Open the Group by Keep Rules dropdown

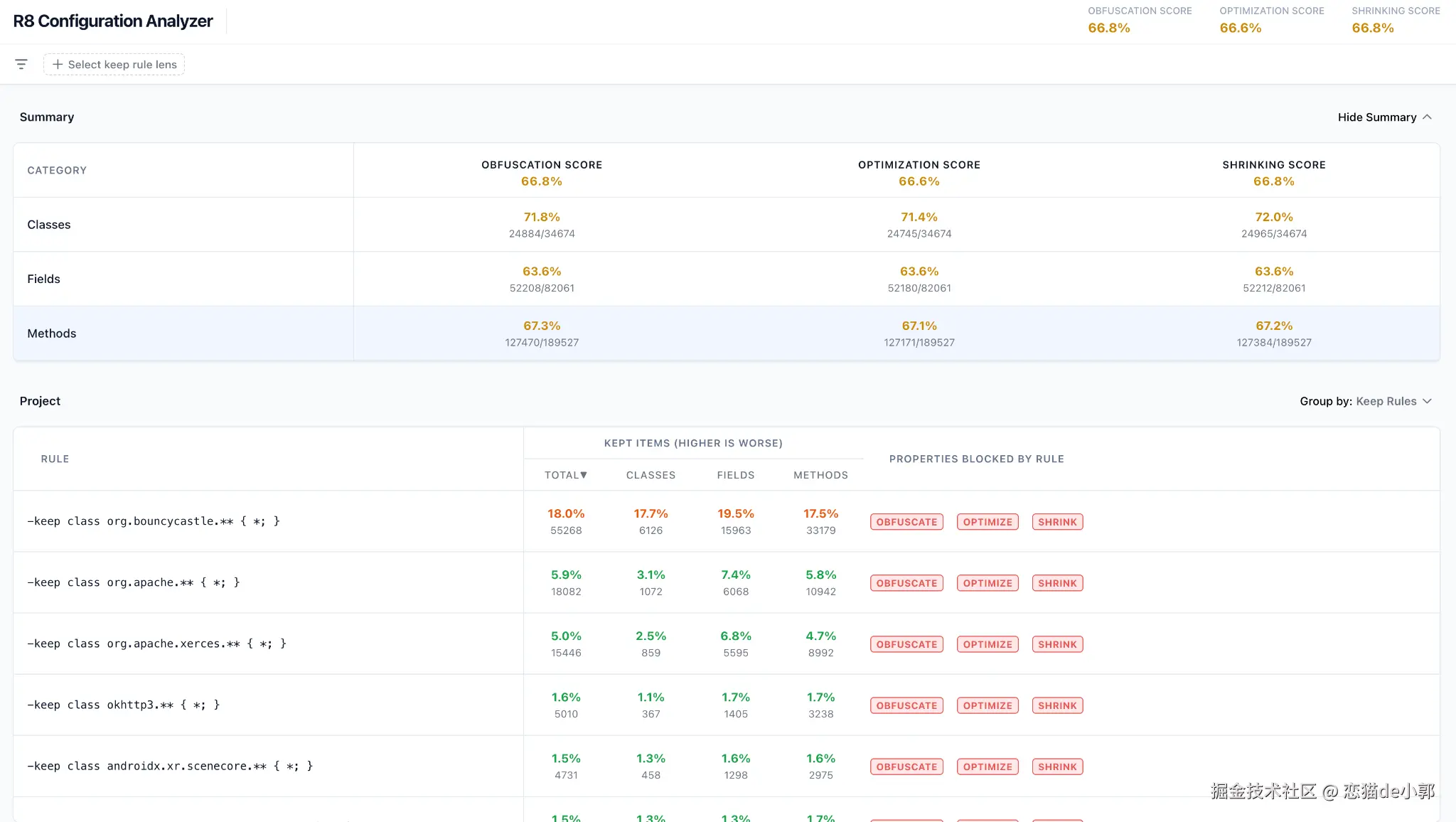[x=1366, y=401]
